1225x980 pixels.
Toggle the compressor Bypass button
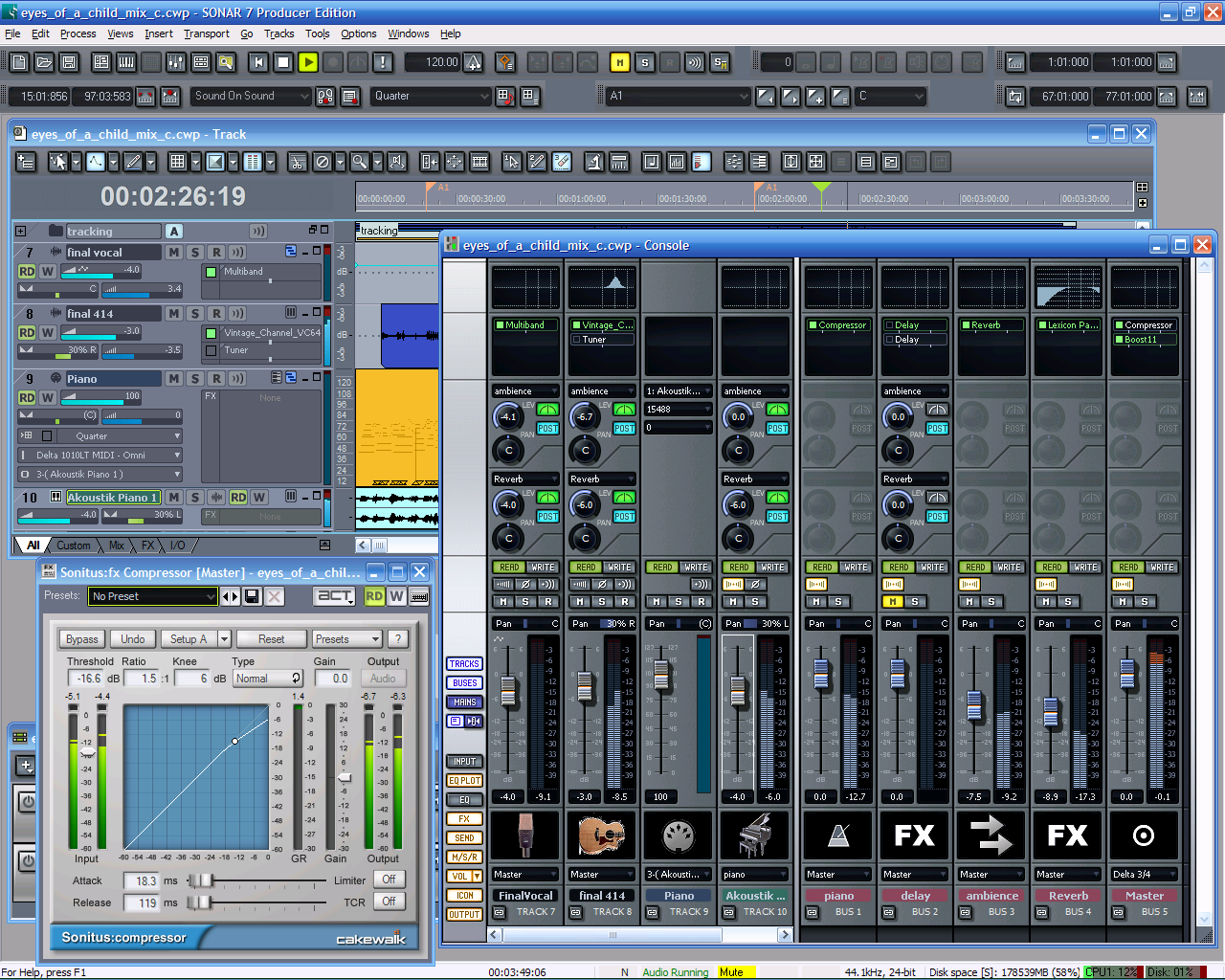pyautogui.click(x=81, y=639)
